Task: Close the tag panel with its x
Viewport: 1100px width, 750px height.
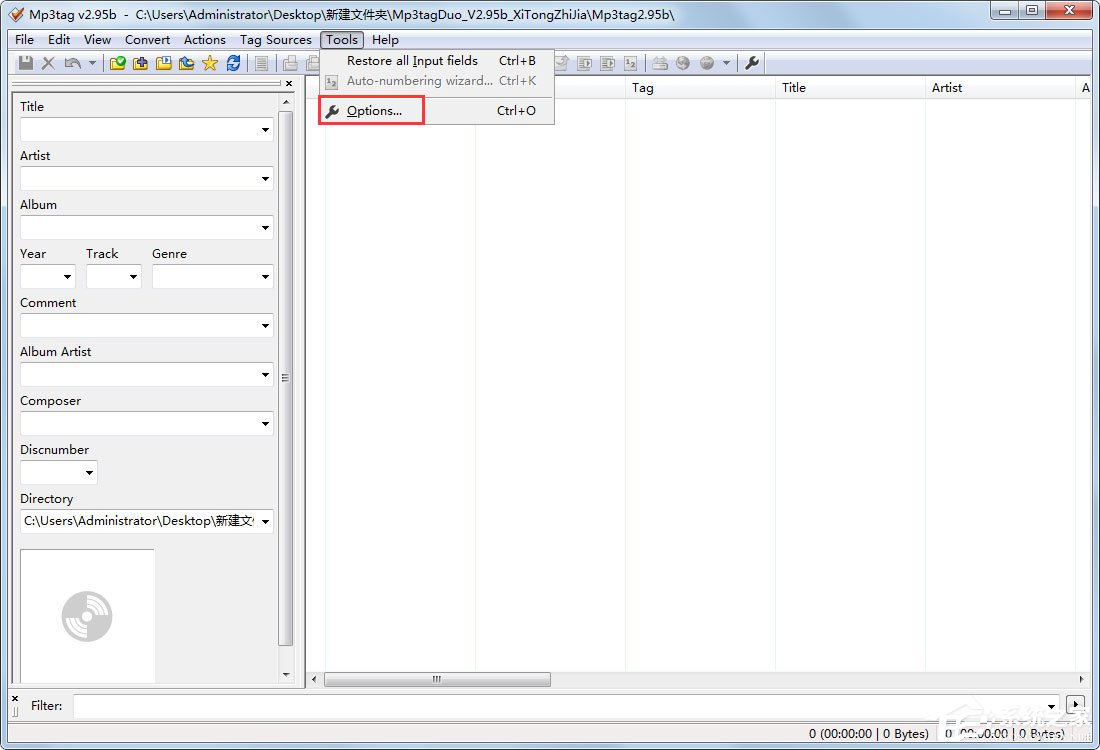Action: click(x=289, y=83)
